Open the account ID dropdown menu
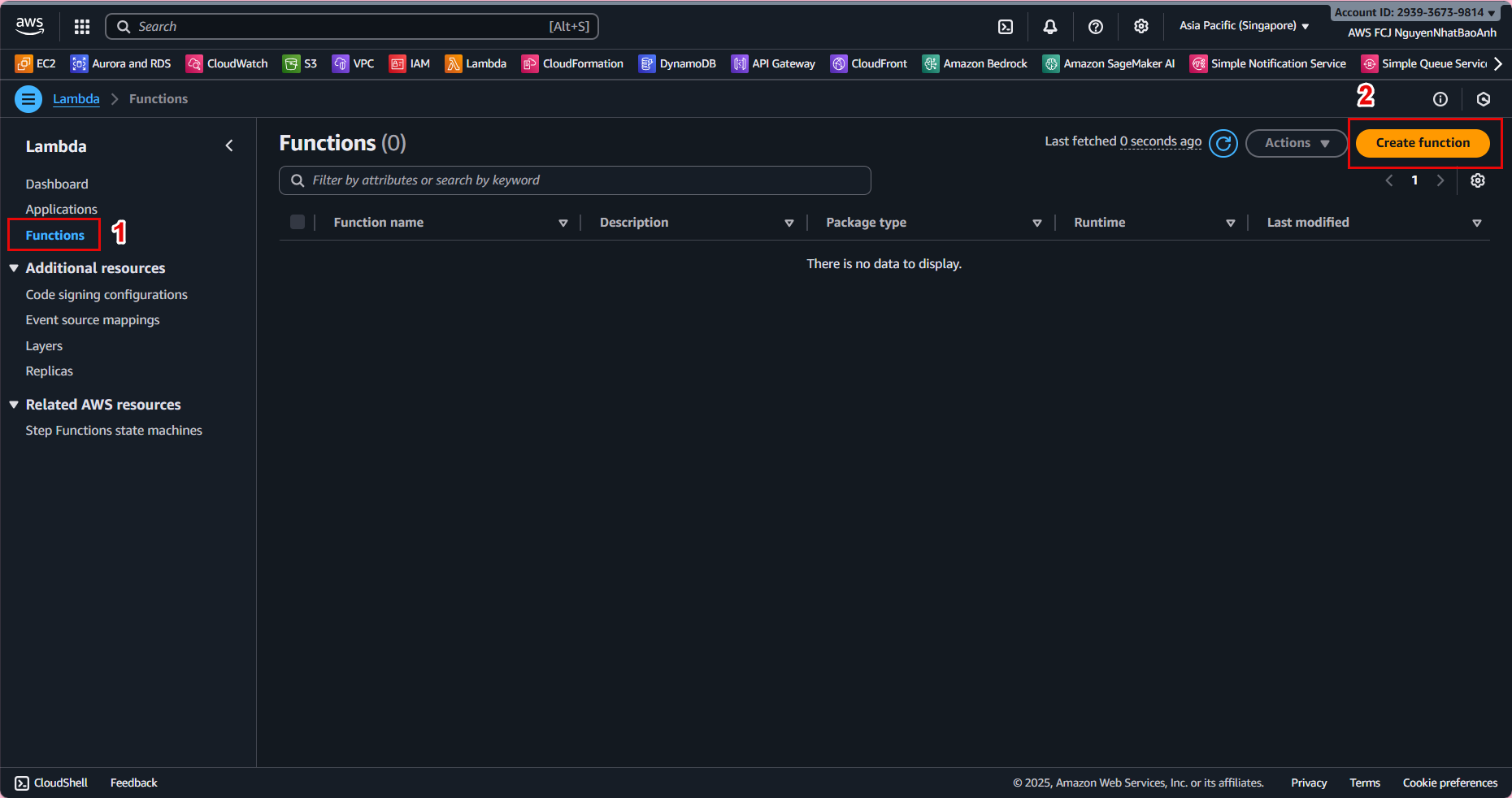The height and width of the screenshot is (798, 1512). tap(1415, 12)
